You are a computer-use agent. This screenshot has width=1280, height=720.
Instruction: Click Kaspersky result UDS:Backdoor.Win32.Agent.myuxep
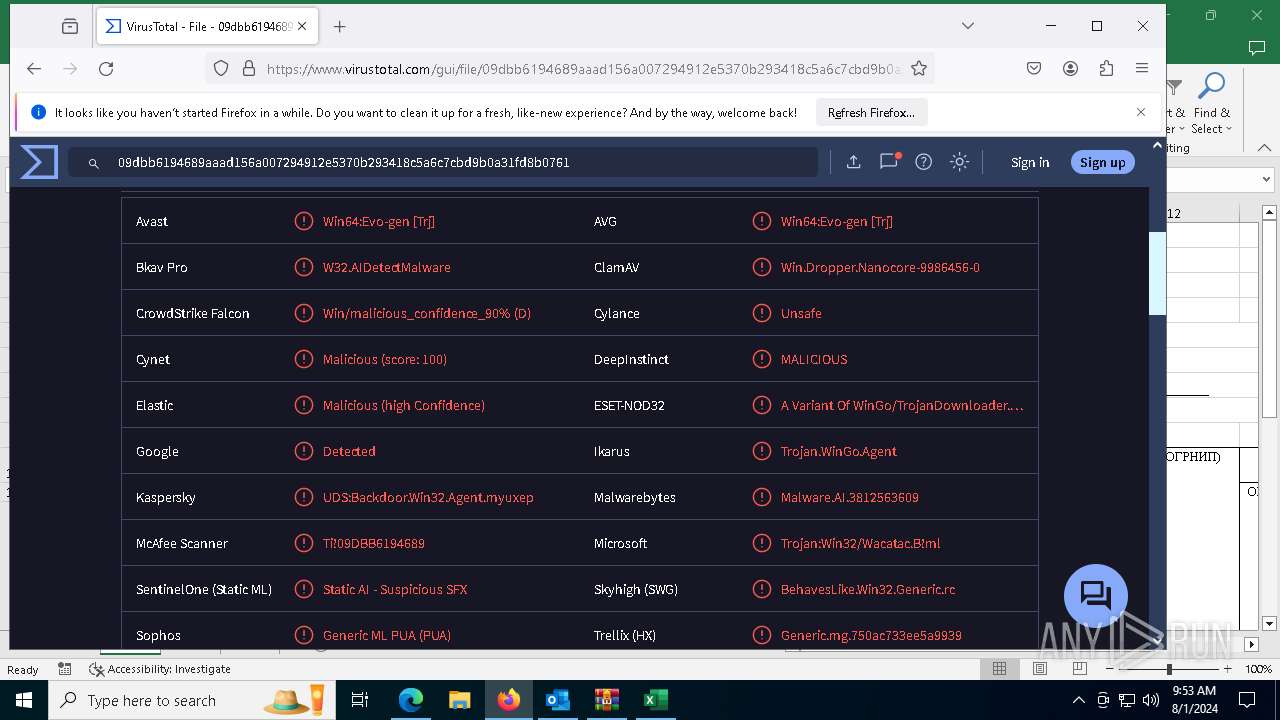428,497
